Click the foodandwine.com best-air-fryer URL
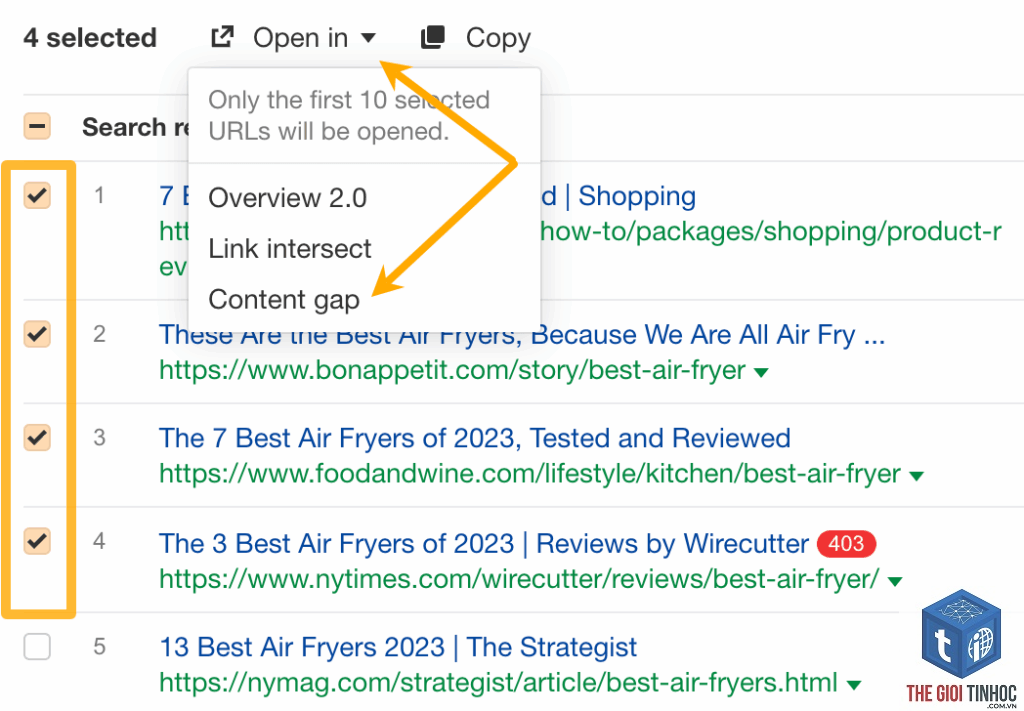The height and width of the screenshot is (711, 1024). click(x=530, y=474)
